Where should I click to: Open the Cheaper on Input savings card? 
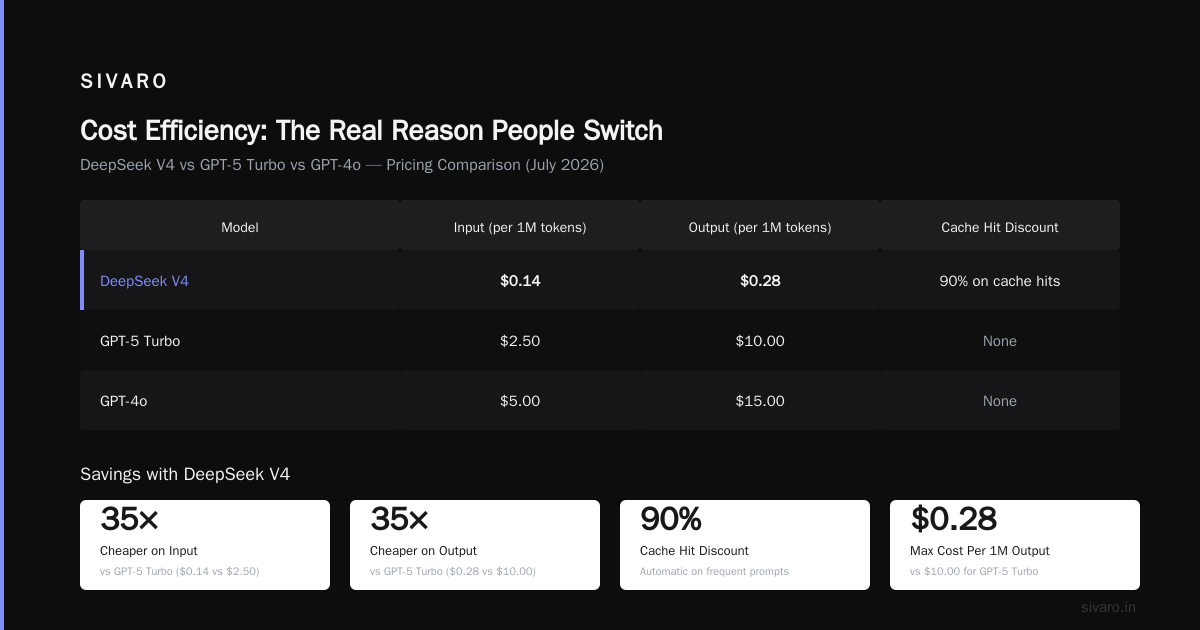coord(205,545)
